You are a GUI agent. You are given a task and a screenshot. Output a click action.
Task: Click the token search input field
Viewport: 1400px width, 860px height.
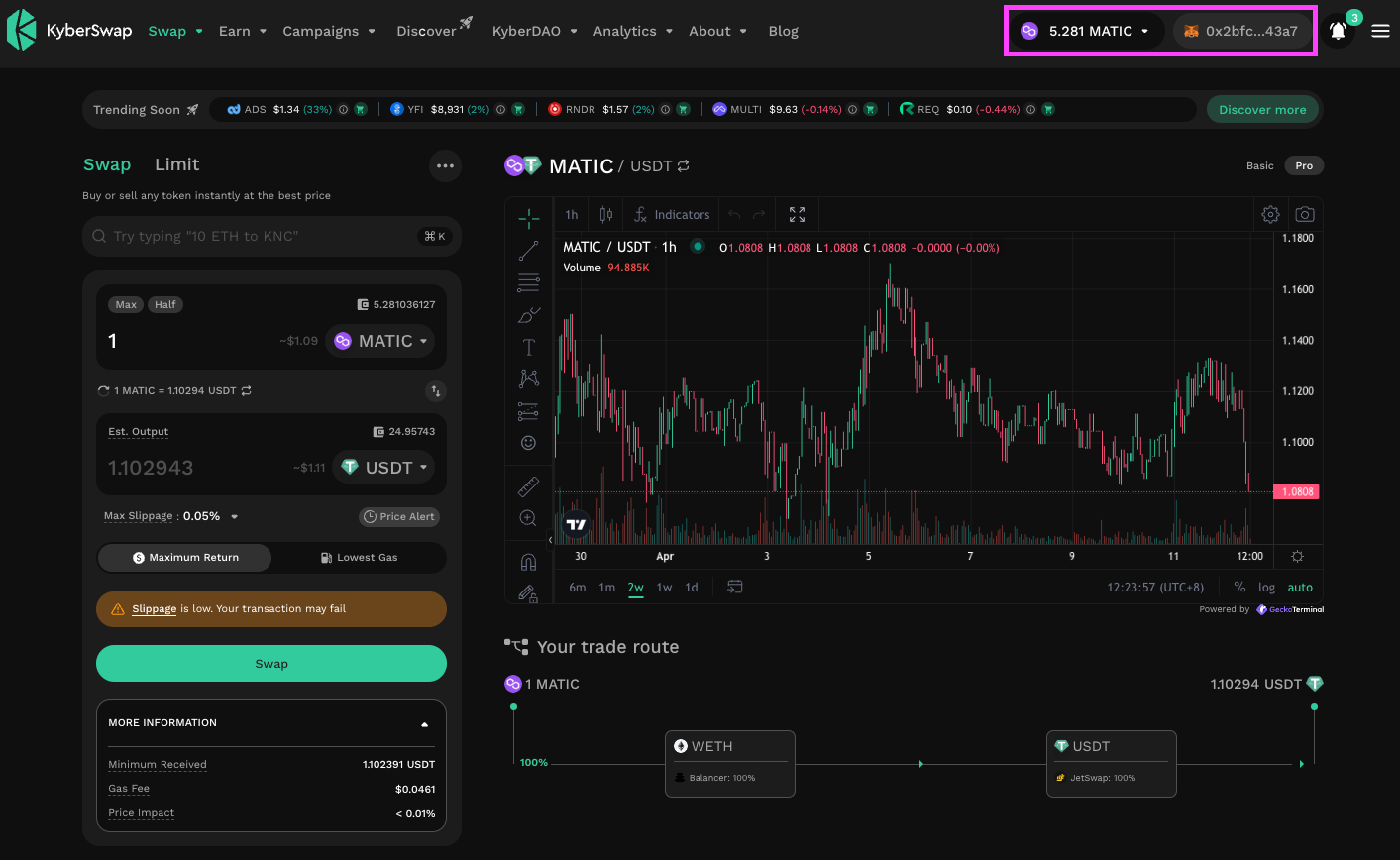click(x=271, y=236)
